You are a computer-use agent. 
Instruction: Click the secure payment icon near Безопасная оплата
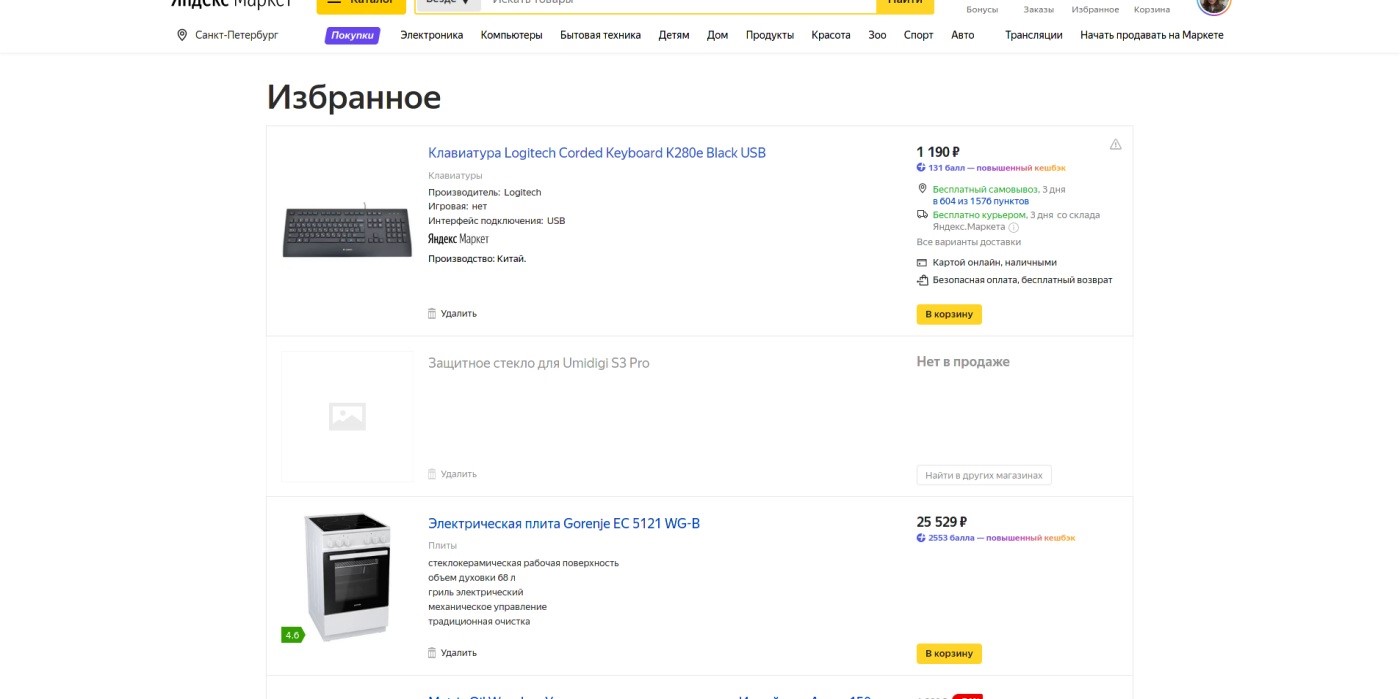coord(922,280)
